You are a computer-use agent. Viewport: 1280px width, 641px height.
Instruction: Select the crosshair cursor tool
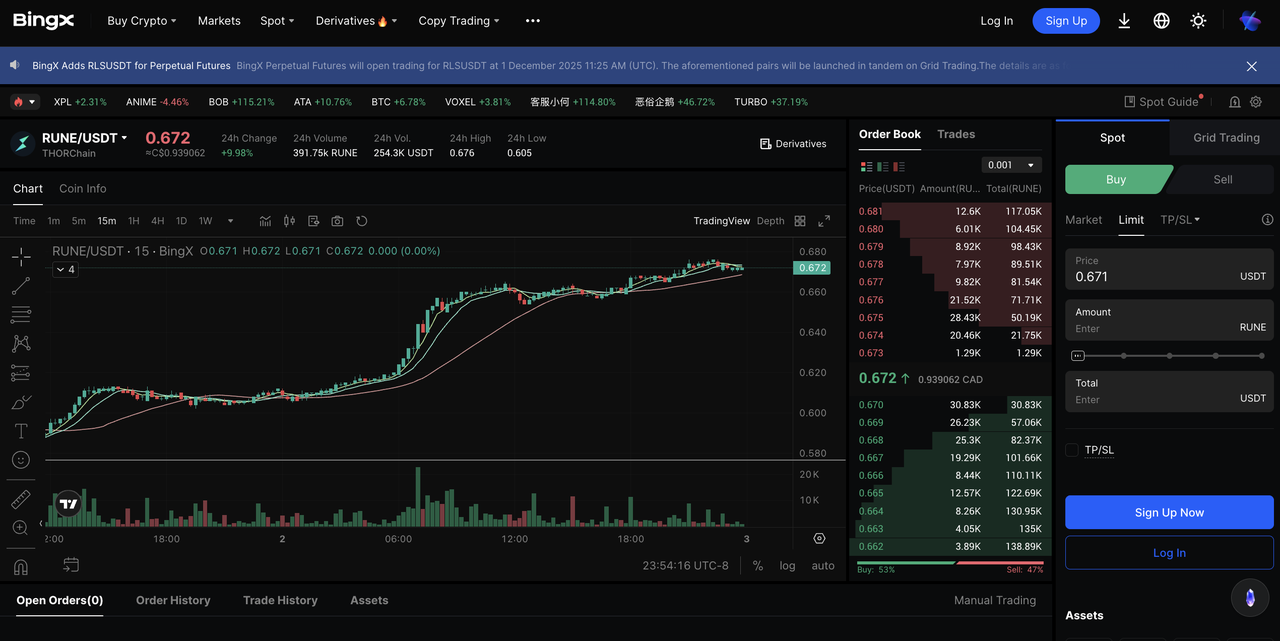coord(21,257)
